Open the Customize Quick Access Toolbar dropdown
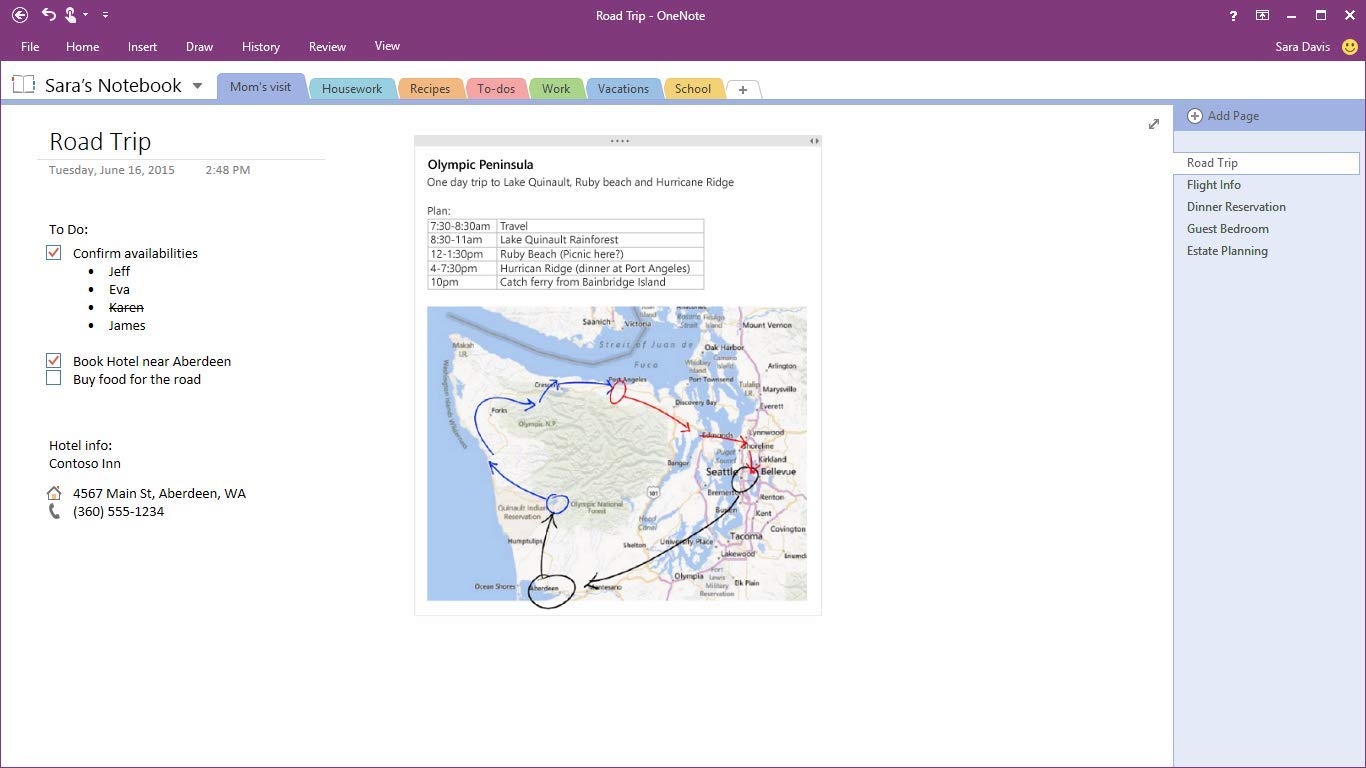 106,15
